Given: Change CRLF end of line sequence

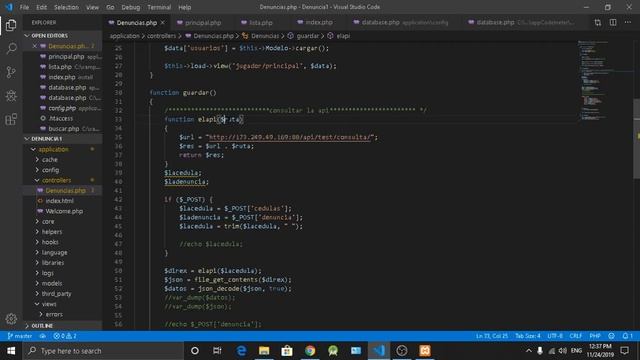Looking at the screenshot, I should (x=576, y=336).
